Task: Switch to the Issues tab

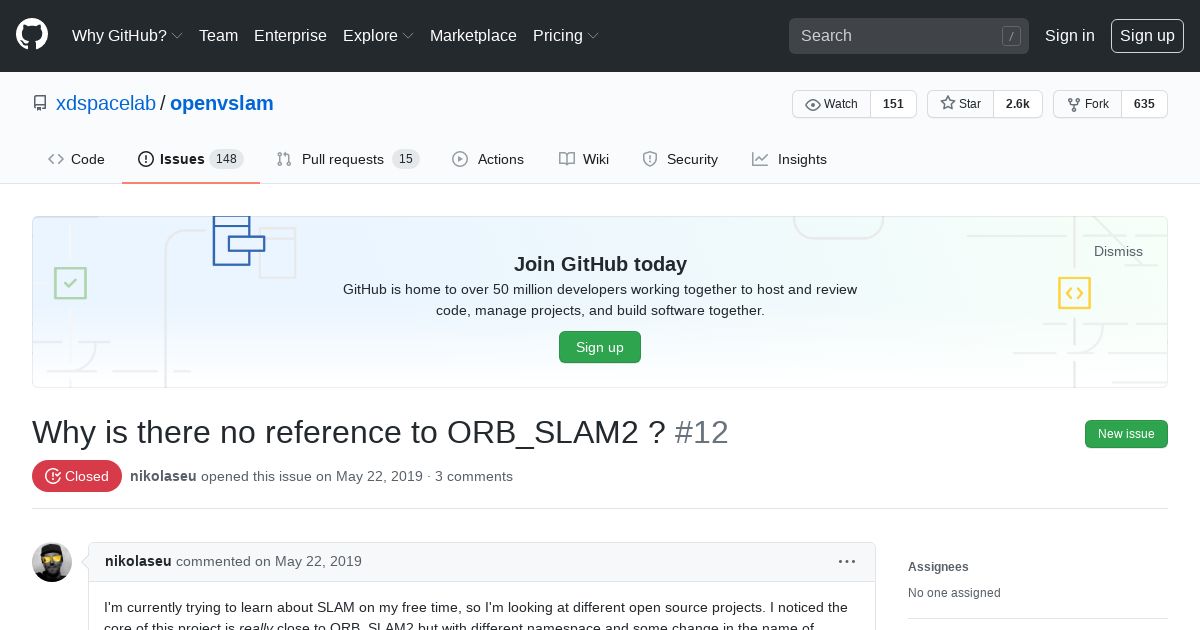Action: click(191, 159)
